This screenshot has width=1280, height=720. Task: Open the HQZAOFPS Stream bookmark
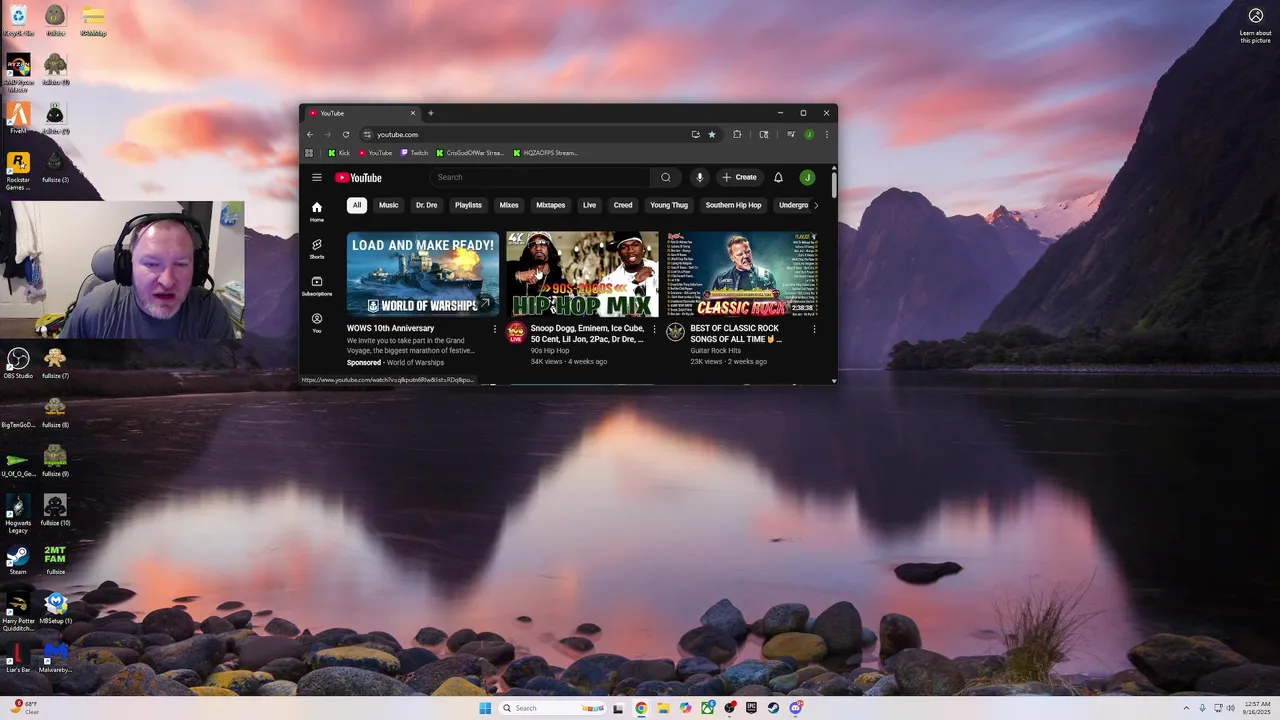[x=546, y=153]
